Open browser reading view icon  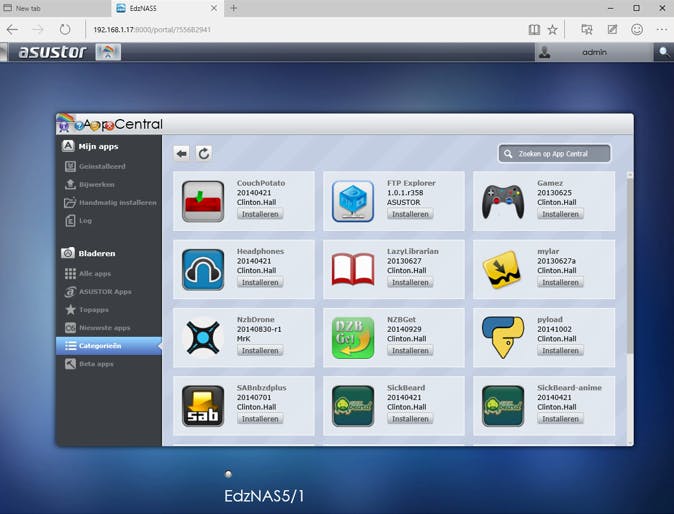(x=534, y=30)
